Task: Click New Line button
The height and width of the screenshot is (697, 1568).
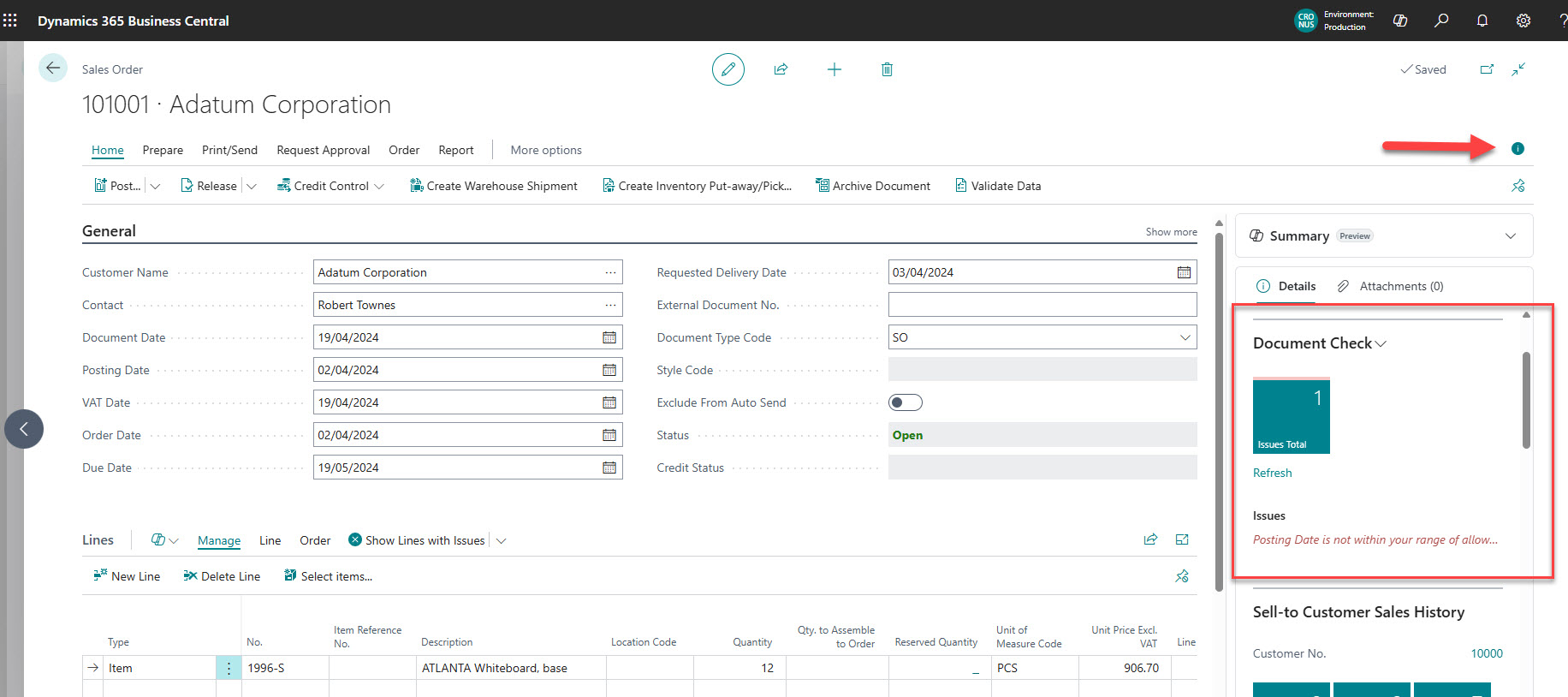Action: 127,576
